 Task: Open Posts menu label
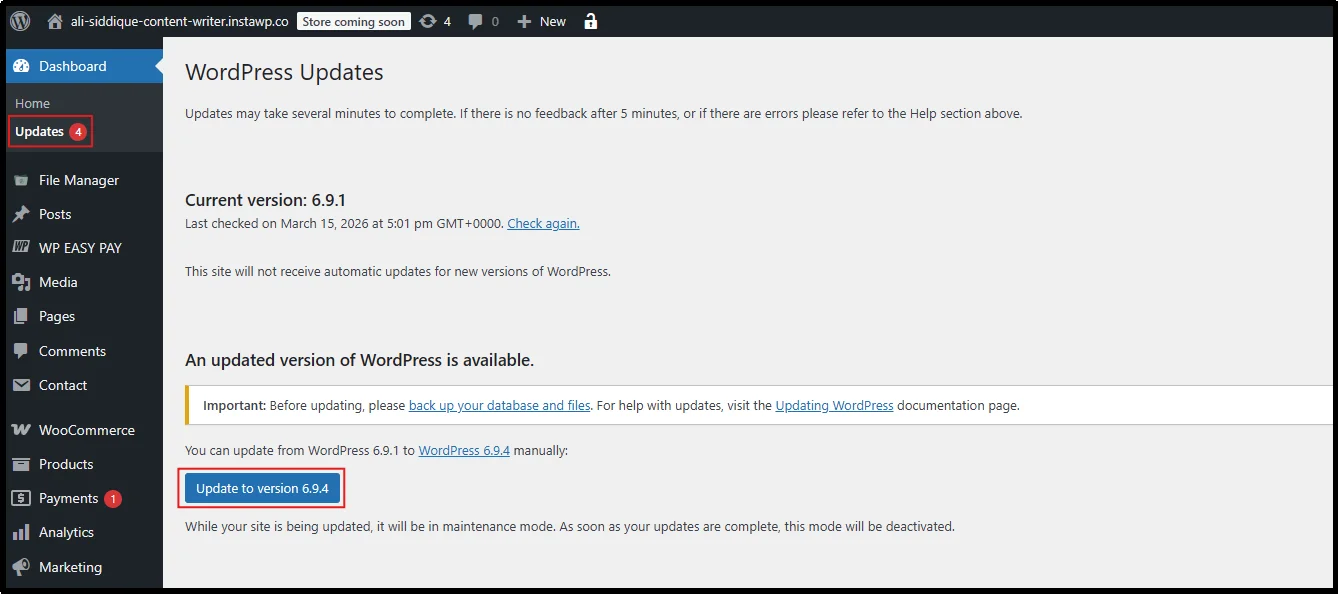click(55, 214)
